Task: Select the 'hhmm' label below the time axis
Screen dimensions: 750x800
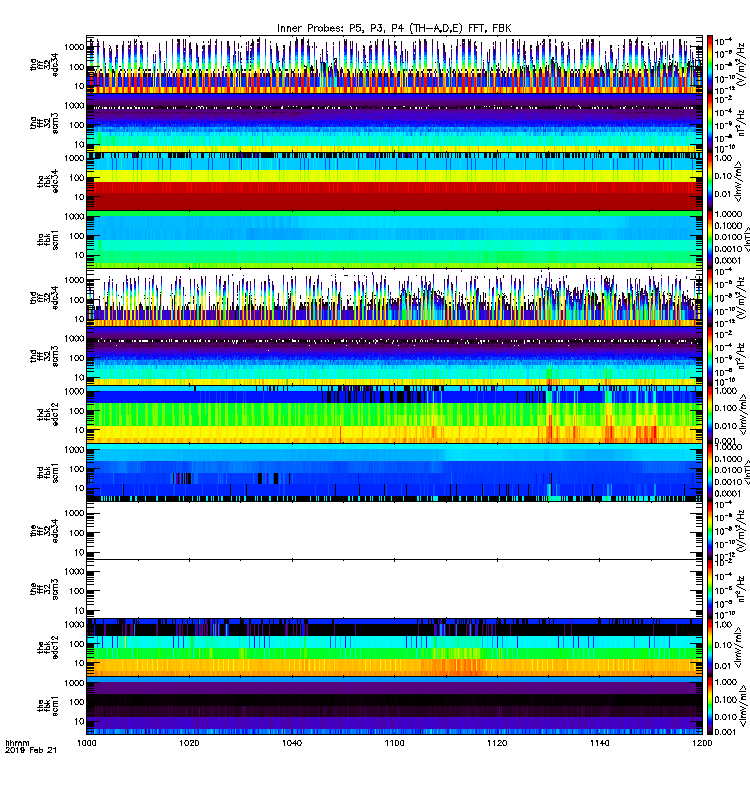Action: coord(17,743)
